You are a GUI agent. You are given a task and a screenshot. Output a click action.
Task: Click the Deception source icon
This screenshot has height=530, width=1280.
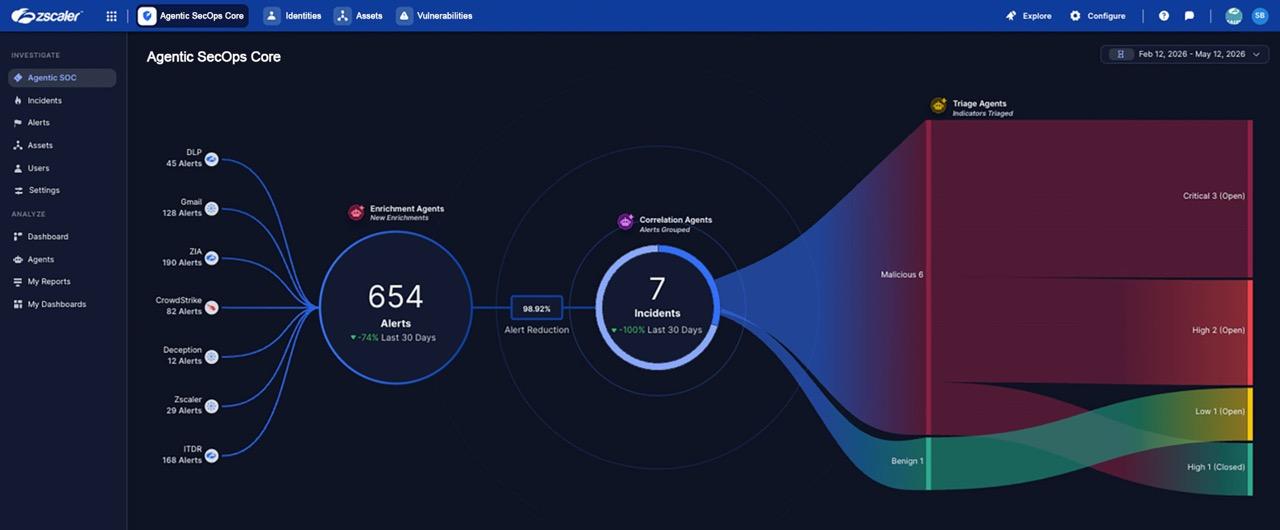pos(212,356)
